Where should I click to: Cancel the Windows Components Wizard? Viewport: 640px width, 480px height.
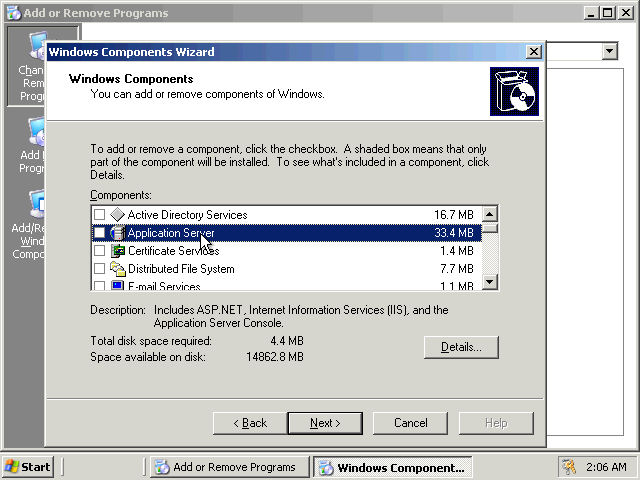(x=410, y=423)
